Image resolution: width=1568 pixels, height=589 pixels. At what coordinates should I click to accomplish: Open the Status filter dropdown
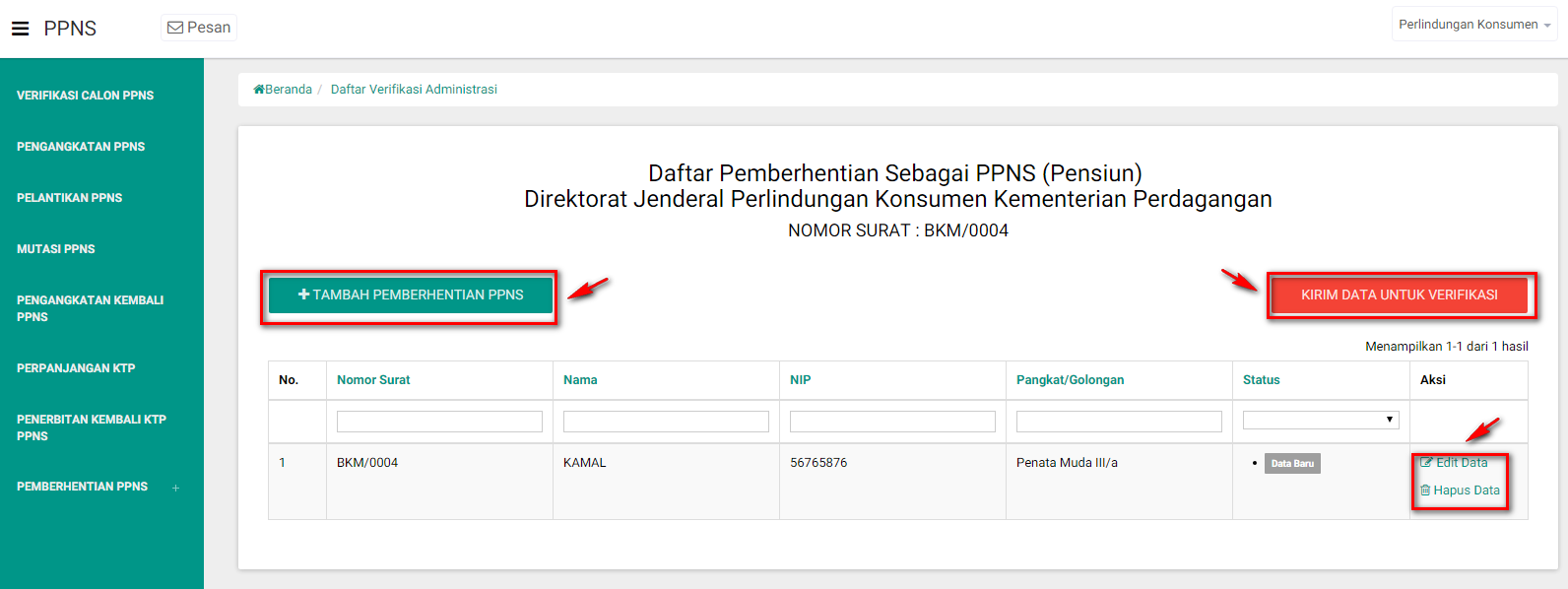point(1320,421)
